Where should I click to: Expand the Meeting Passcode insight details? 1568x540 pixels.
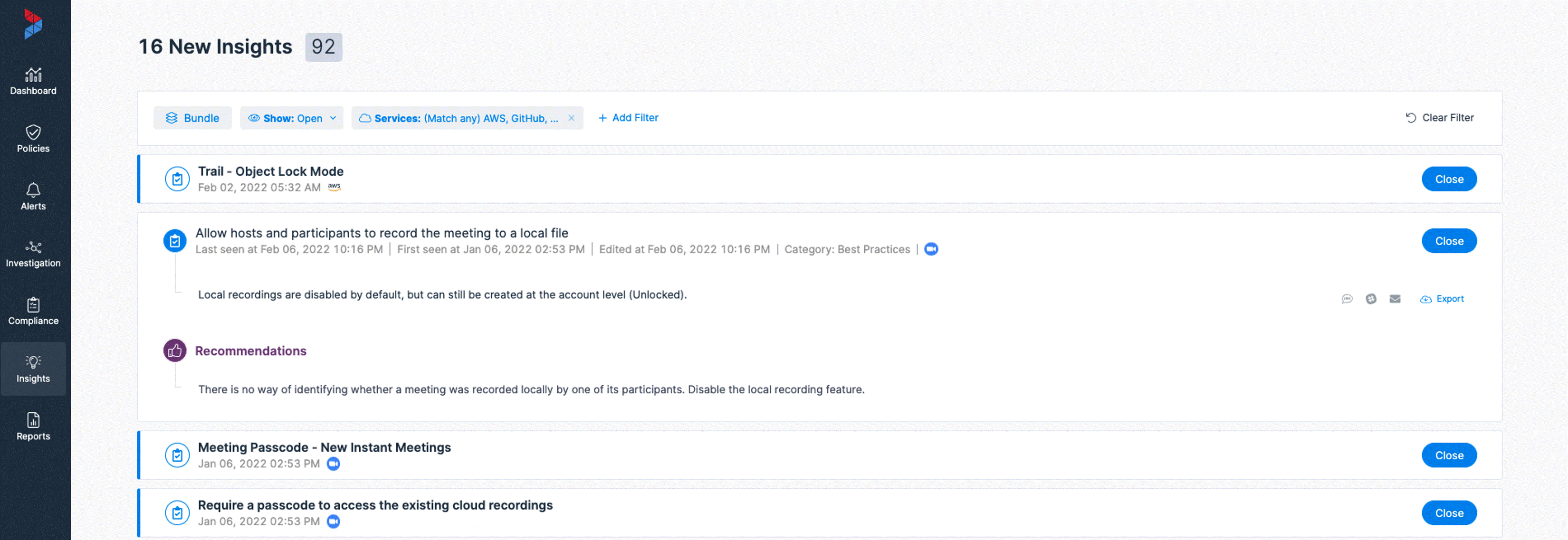coord(325,447)
